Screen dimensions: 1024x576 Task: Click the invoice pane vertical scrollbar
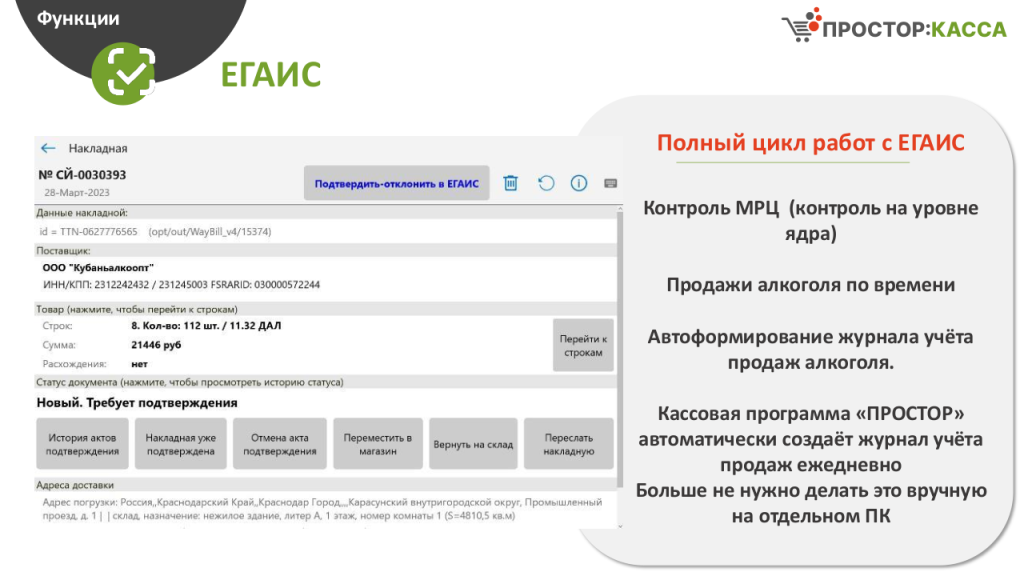620,349
